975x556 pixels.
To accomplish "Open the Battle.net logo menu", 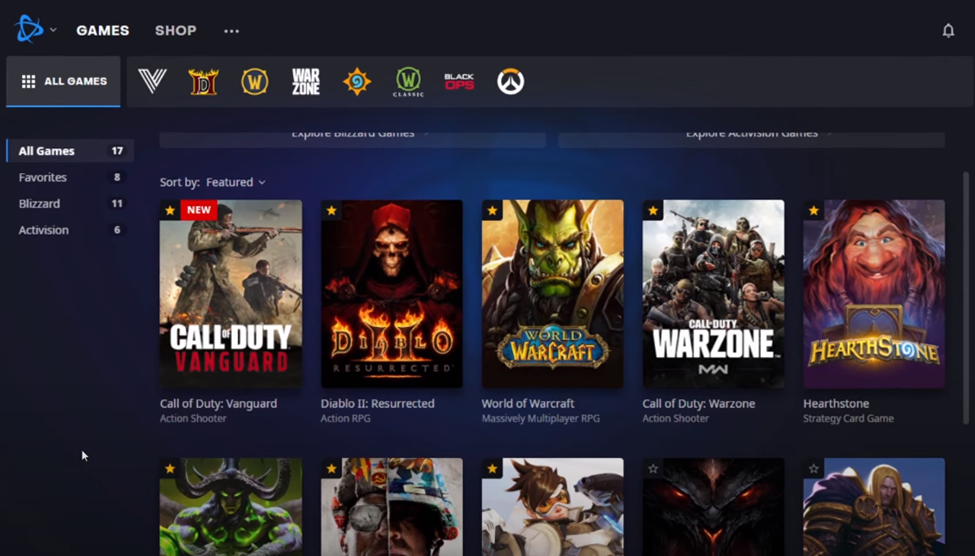I will [29, 29].
